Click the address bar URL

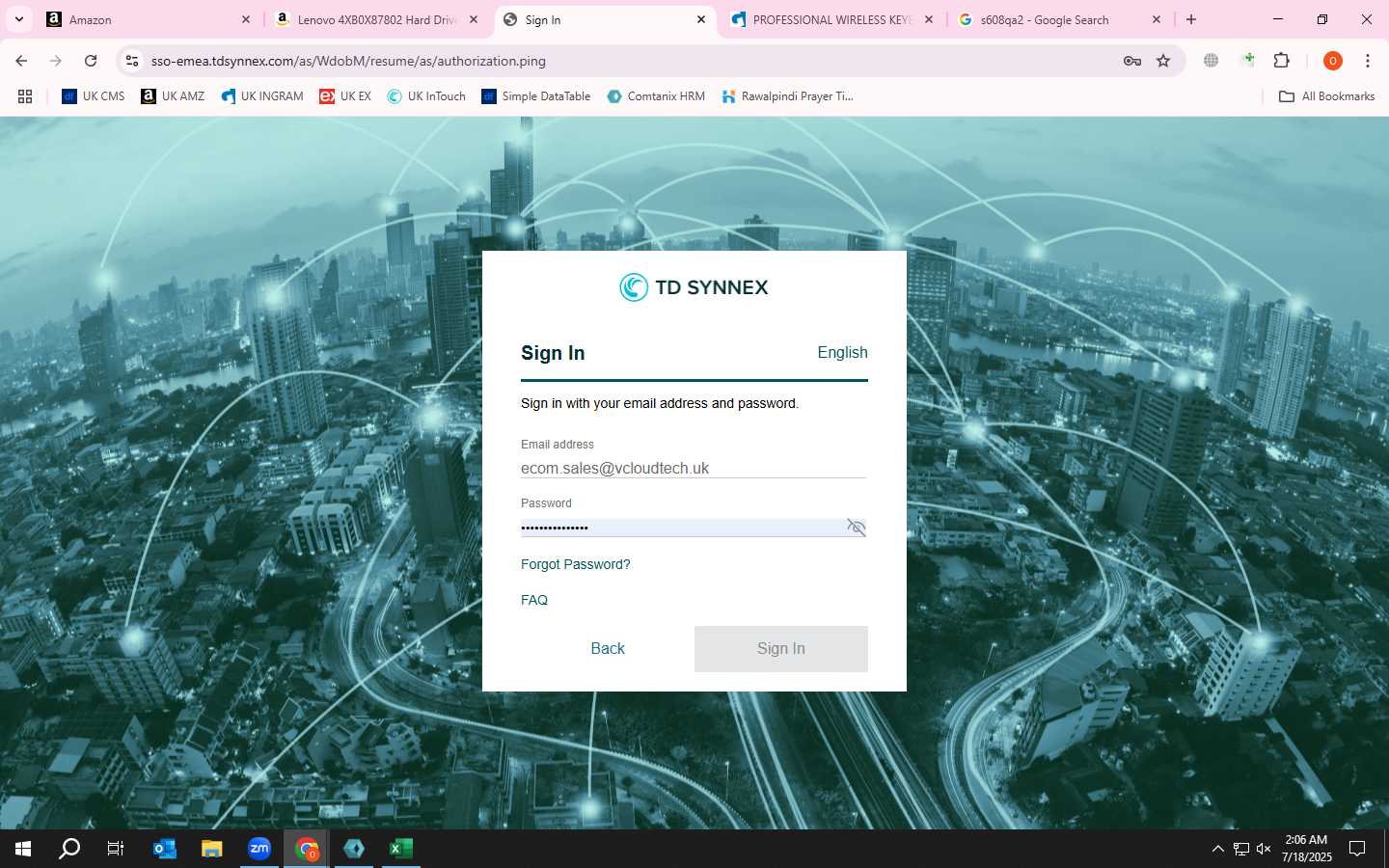tap(348, 61)
